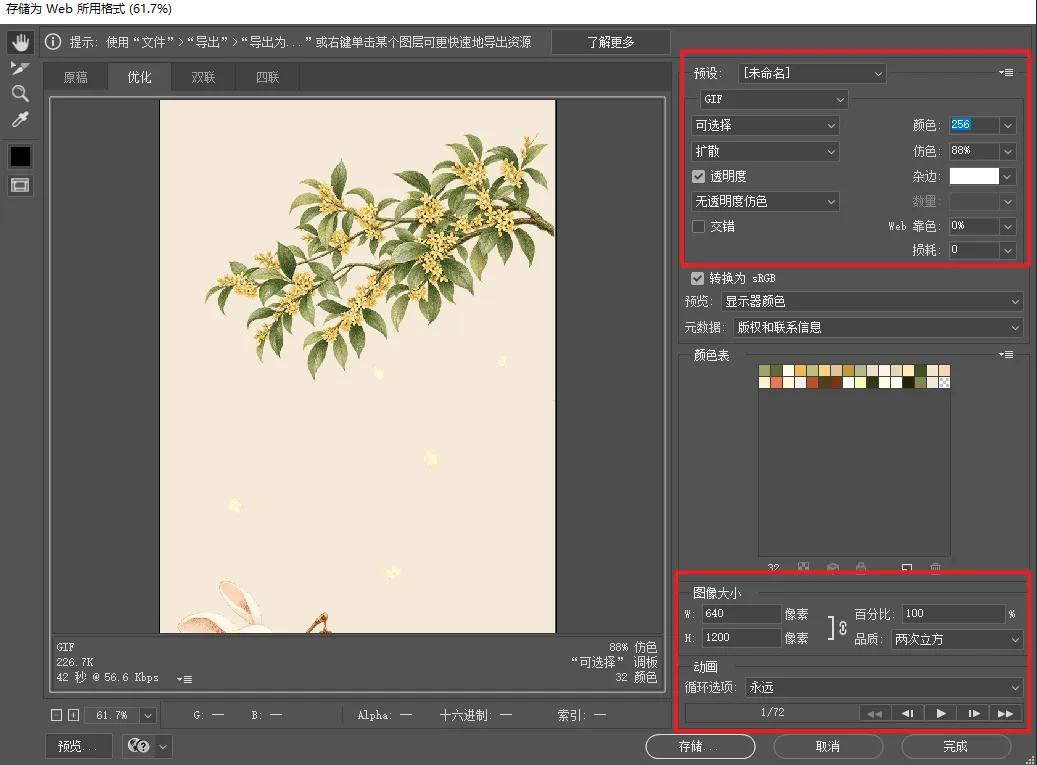Click the 损耗 value field
Image resolution: width=1037 pixels, height=765 pixels.
click(974, 250)
